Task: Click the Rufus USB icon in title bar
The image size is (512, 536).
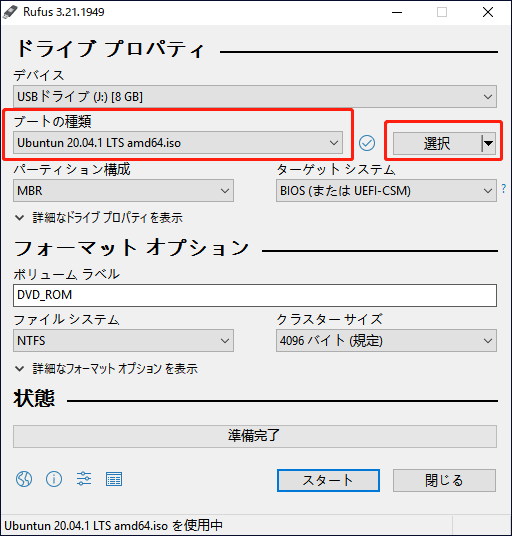Action: [10, 12]
